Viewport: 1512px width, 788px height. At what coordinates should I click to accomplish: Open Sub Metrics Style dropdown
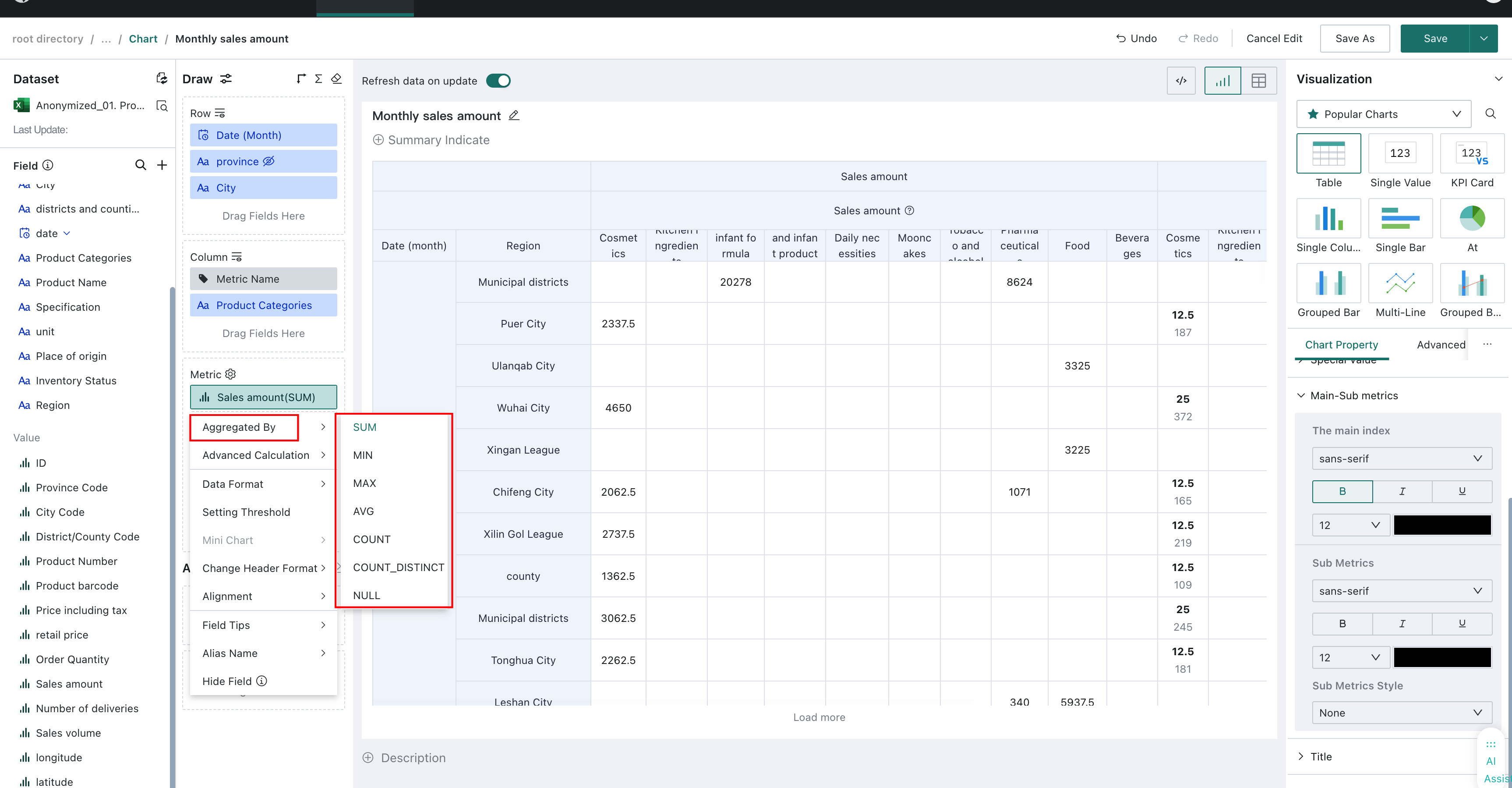(1402, 713)
